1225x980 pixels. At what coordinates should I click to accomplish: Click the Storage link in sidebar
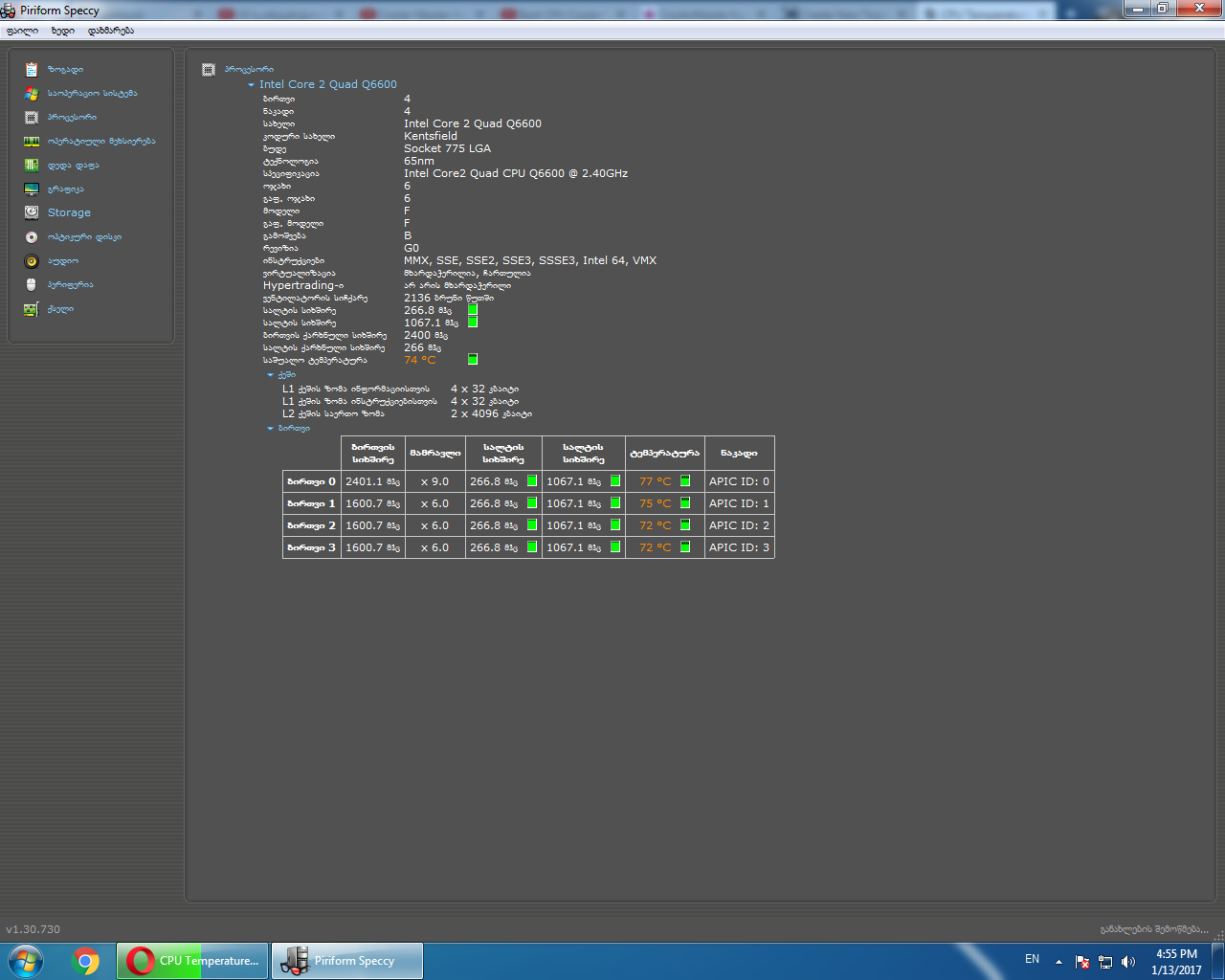click(69, 213)
